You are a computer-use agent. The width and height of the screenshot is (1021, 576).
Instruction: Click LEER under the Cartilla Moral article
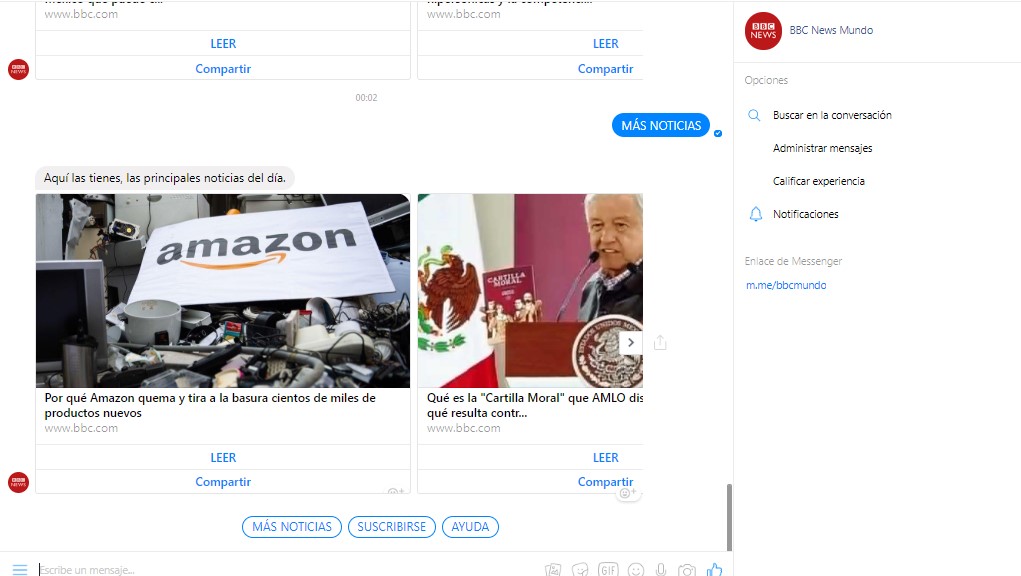pos(606,458)
